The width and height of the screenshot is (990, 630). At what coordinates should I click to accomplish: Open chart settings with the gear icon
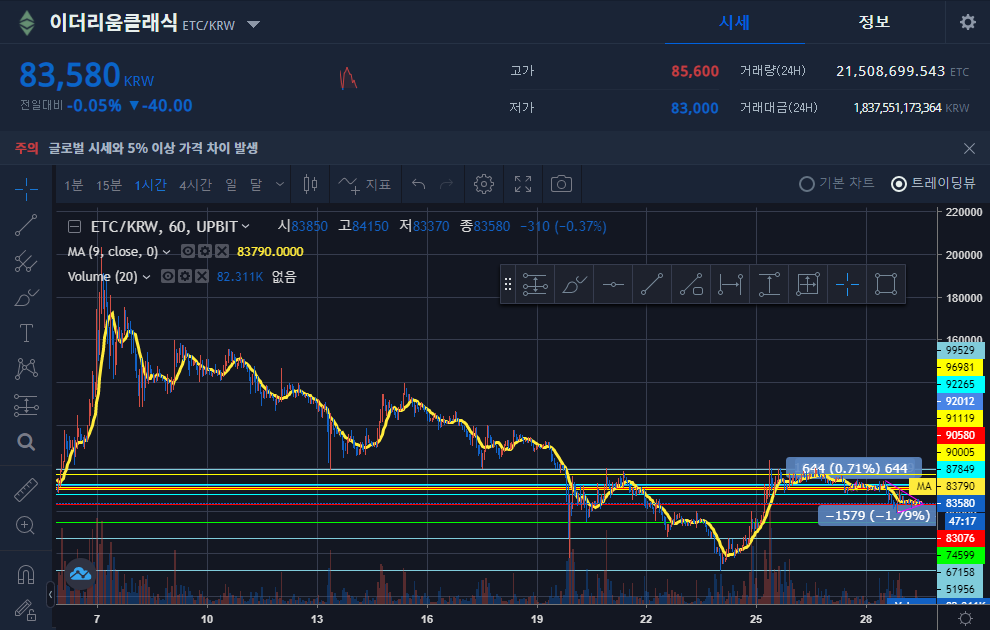pos(483,184)
